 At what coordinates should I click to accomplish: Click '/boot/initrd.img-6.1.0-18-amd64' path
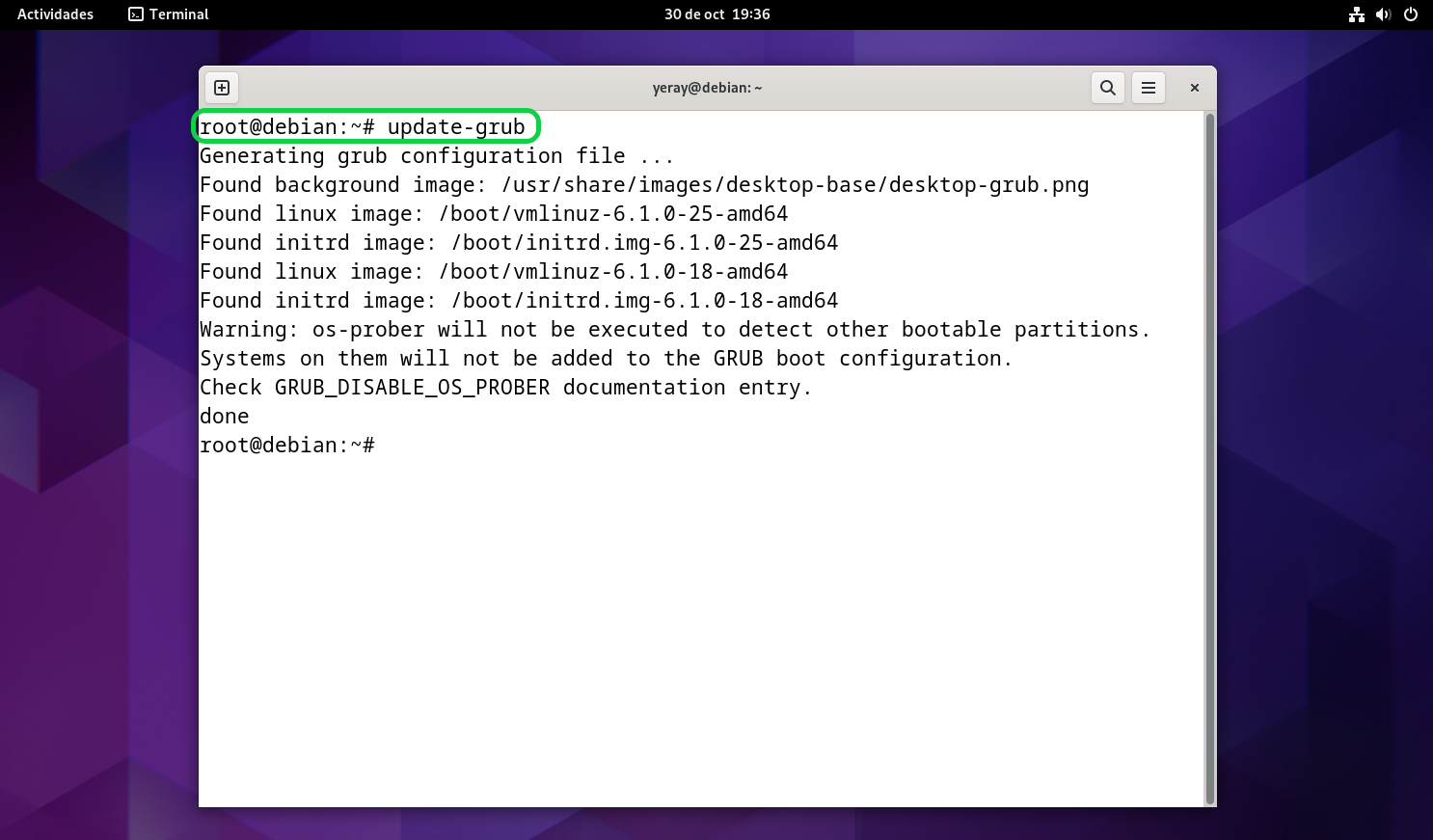(x=645, y=301)
